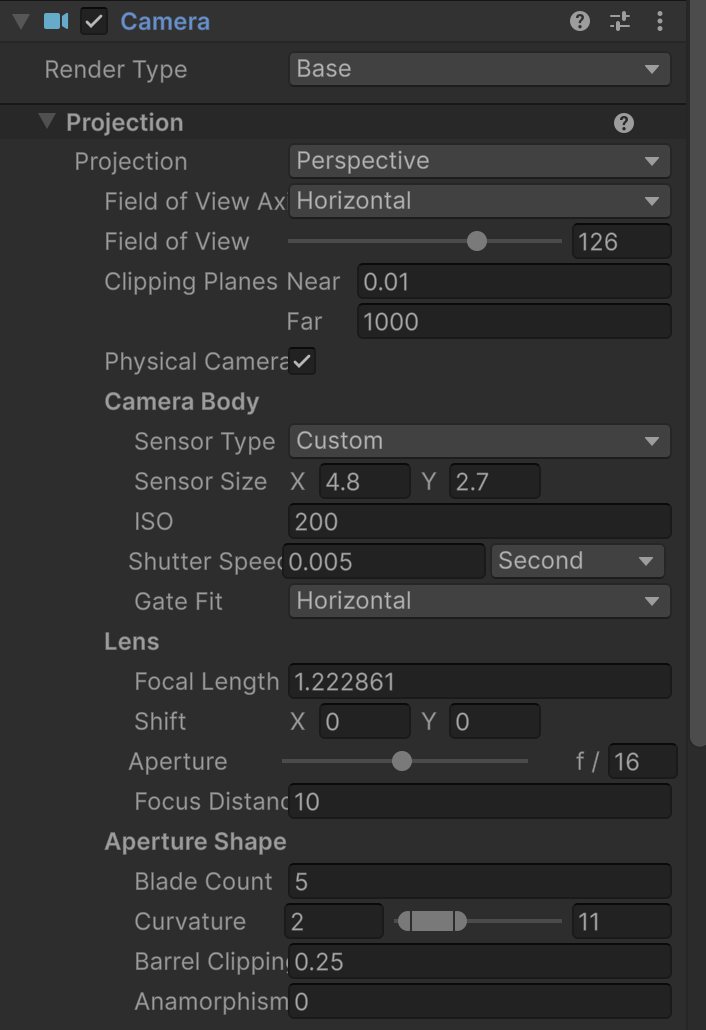Image resolution: width=706 pixels, height=1030 pixels.
Task: Open the Gate Fit Horizontal dropdown
Action: coord(479,601)
